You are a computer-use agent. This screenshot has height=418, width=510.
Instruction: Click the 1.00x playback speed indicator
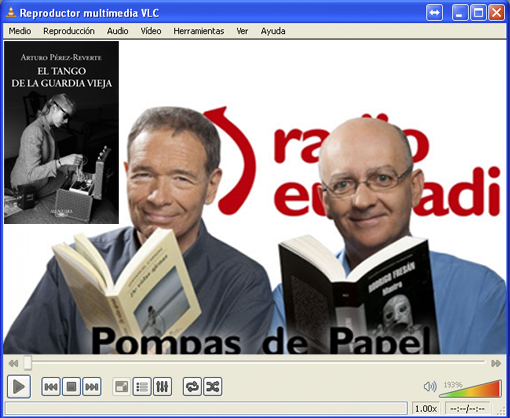pyautogui.click(x=426, y=408)
